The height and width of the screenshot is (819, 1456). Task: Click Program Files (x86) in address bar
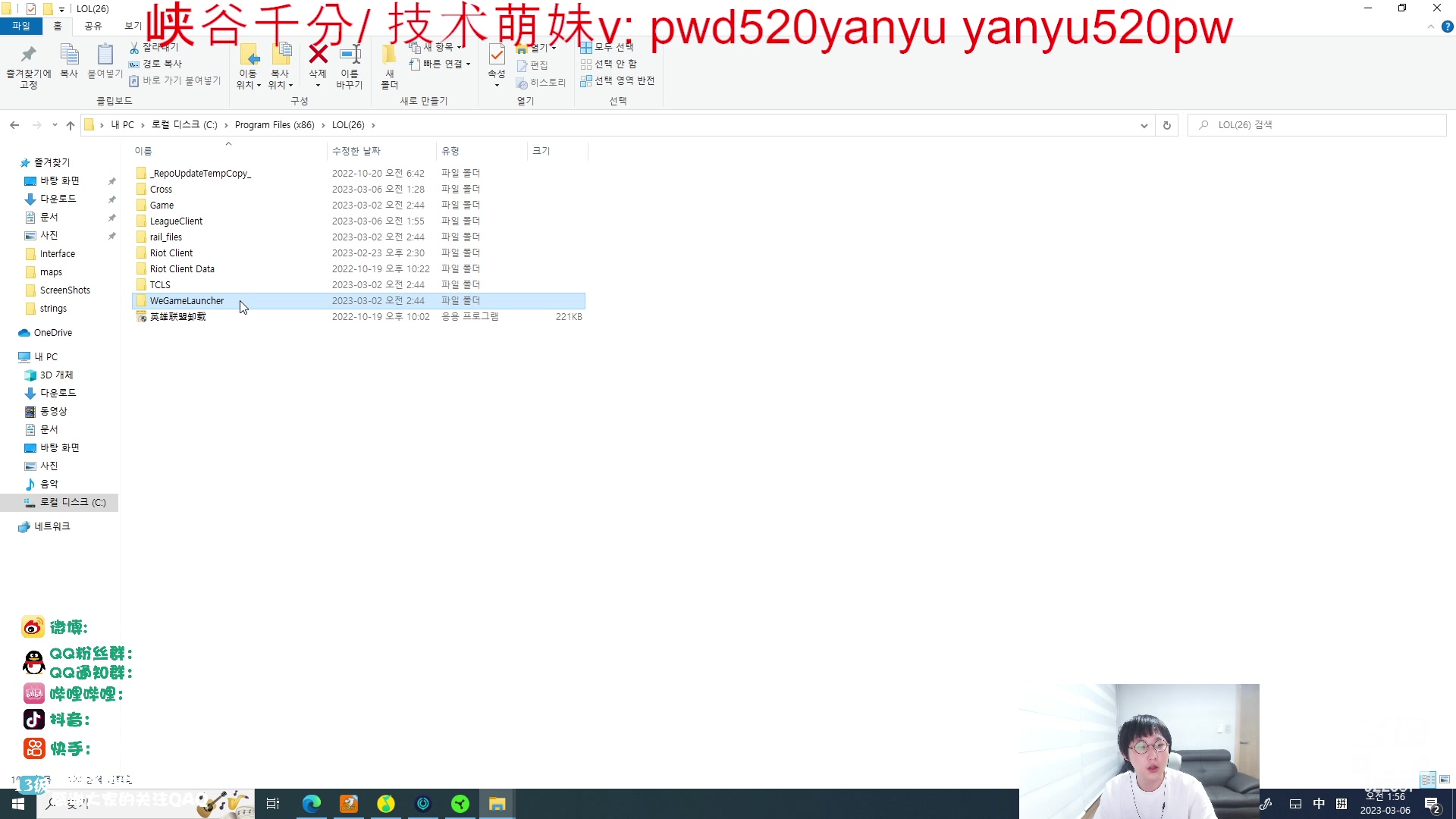(x=275, y=125)
